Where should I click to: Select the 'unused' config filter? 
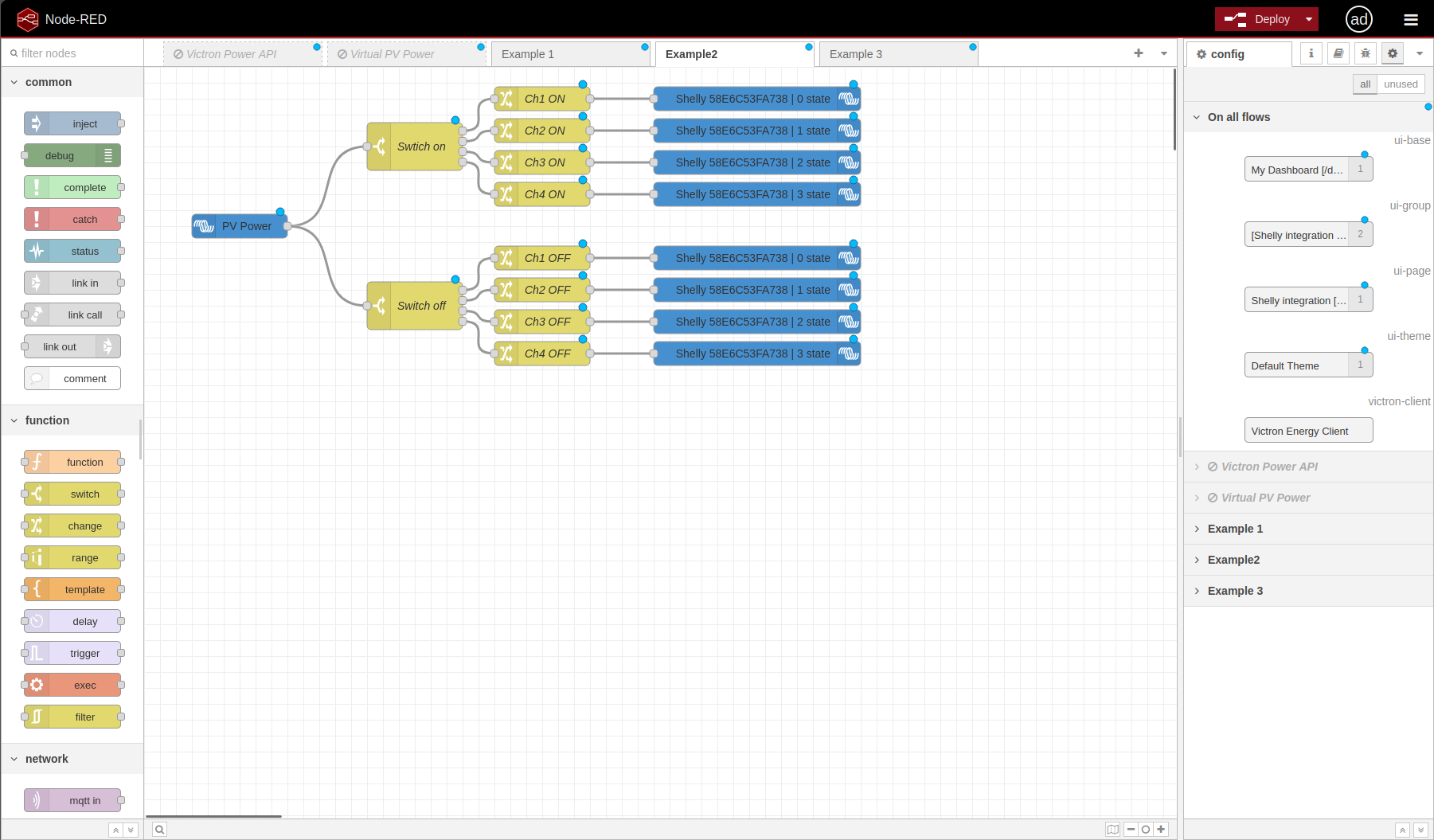[1401, 84]
